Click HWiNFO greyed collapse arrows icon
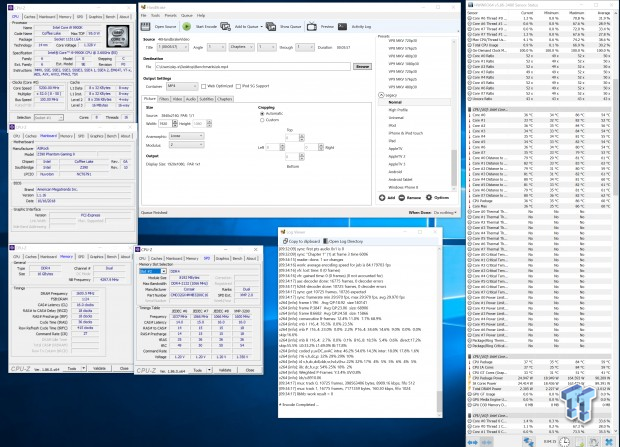 click(x=487, y=442)
